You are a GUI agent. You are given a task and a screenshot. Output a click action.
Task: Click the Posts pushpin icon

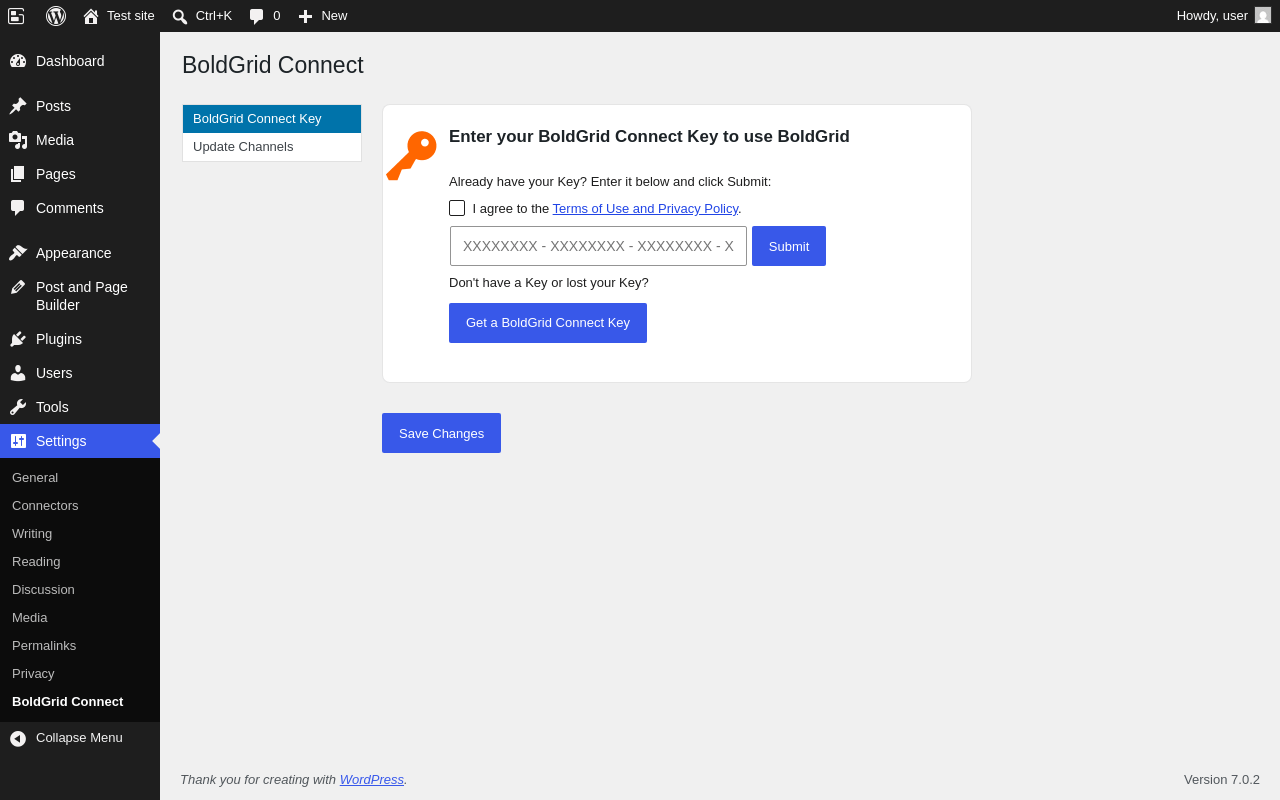tap(18, 106)
